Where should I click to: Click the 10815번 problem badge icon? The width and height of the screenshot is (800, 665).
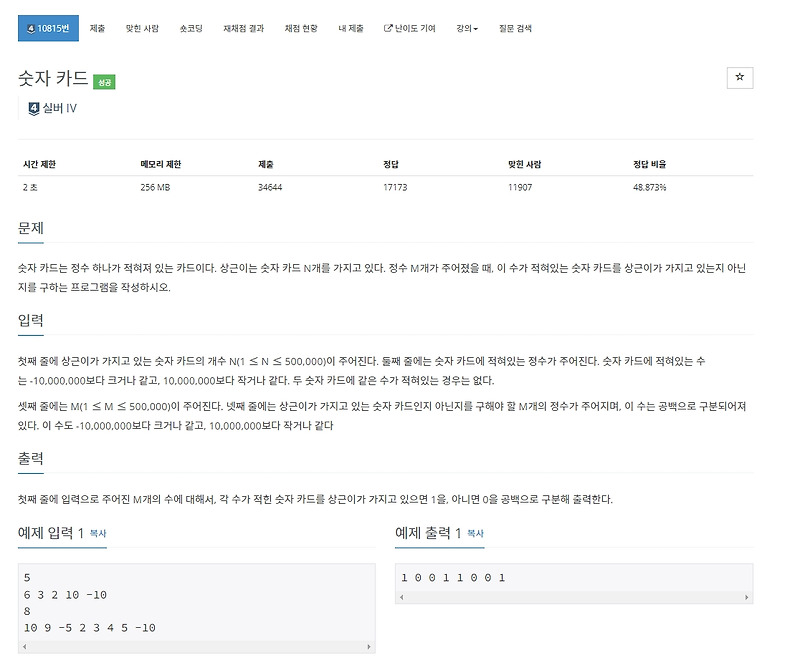tap(32, 29)
